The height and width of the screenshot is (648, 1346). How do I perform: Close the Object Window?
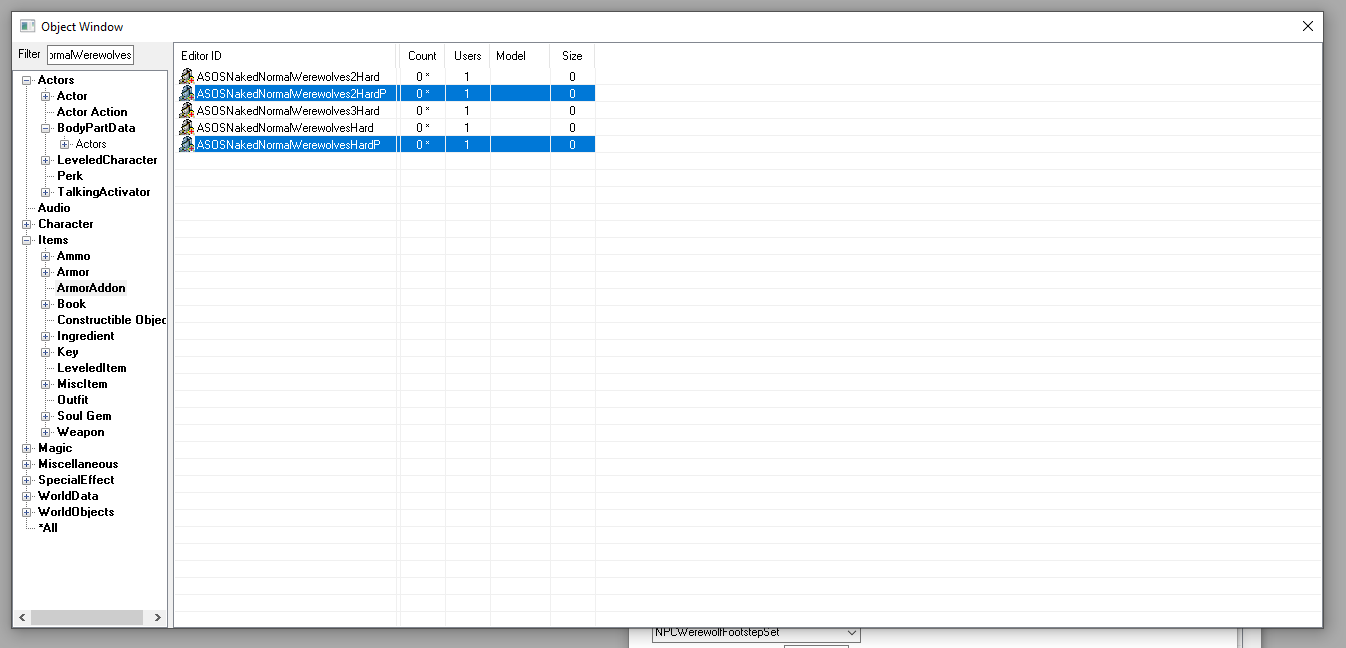pos(1307,26)
